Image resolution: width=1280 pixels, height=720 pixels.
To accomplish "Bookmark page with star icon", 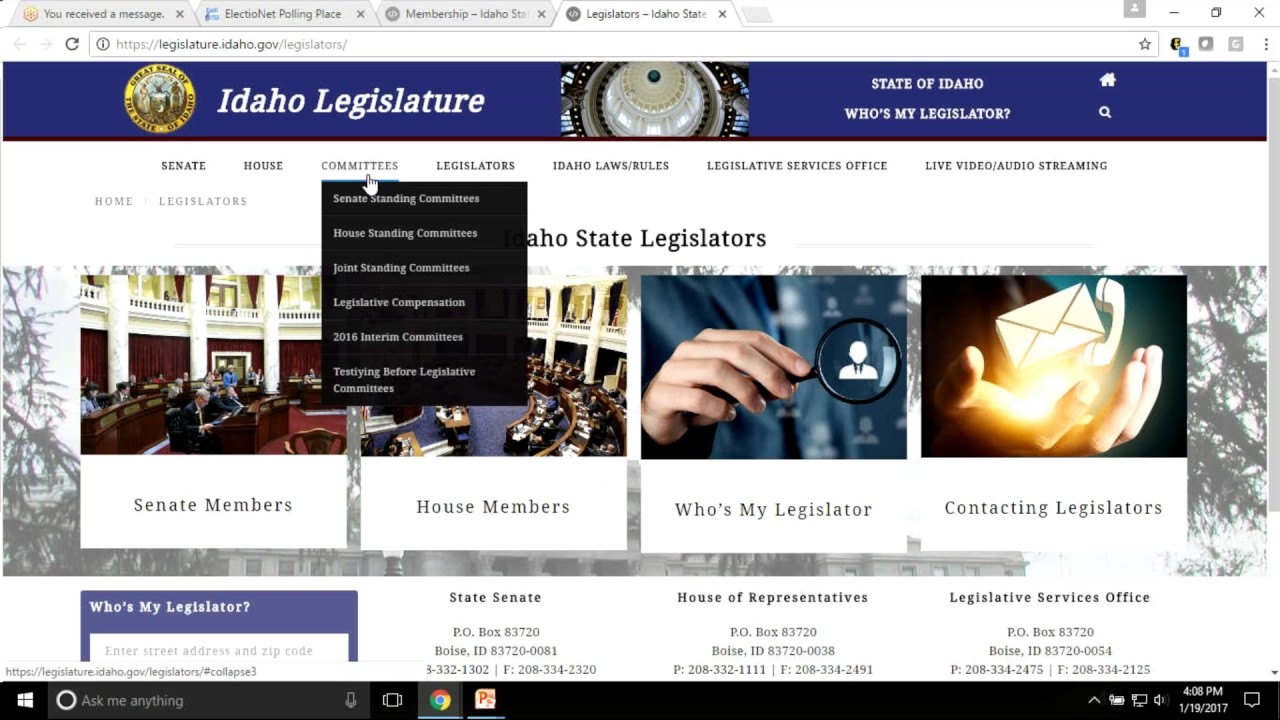I will 1145,44.
